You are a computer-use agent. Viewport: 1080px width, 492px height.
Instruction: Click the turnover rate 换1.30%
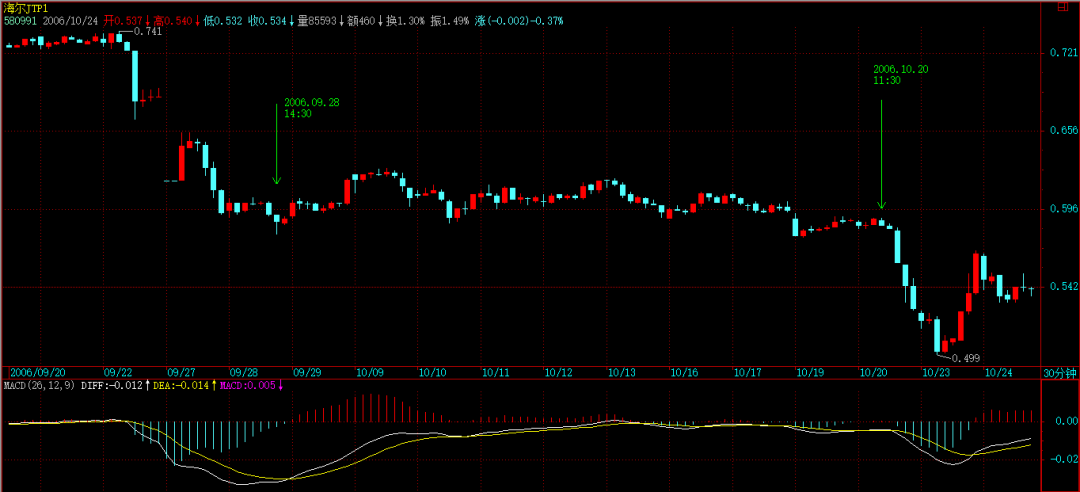pos(405,21)
